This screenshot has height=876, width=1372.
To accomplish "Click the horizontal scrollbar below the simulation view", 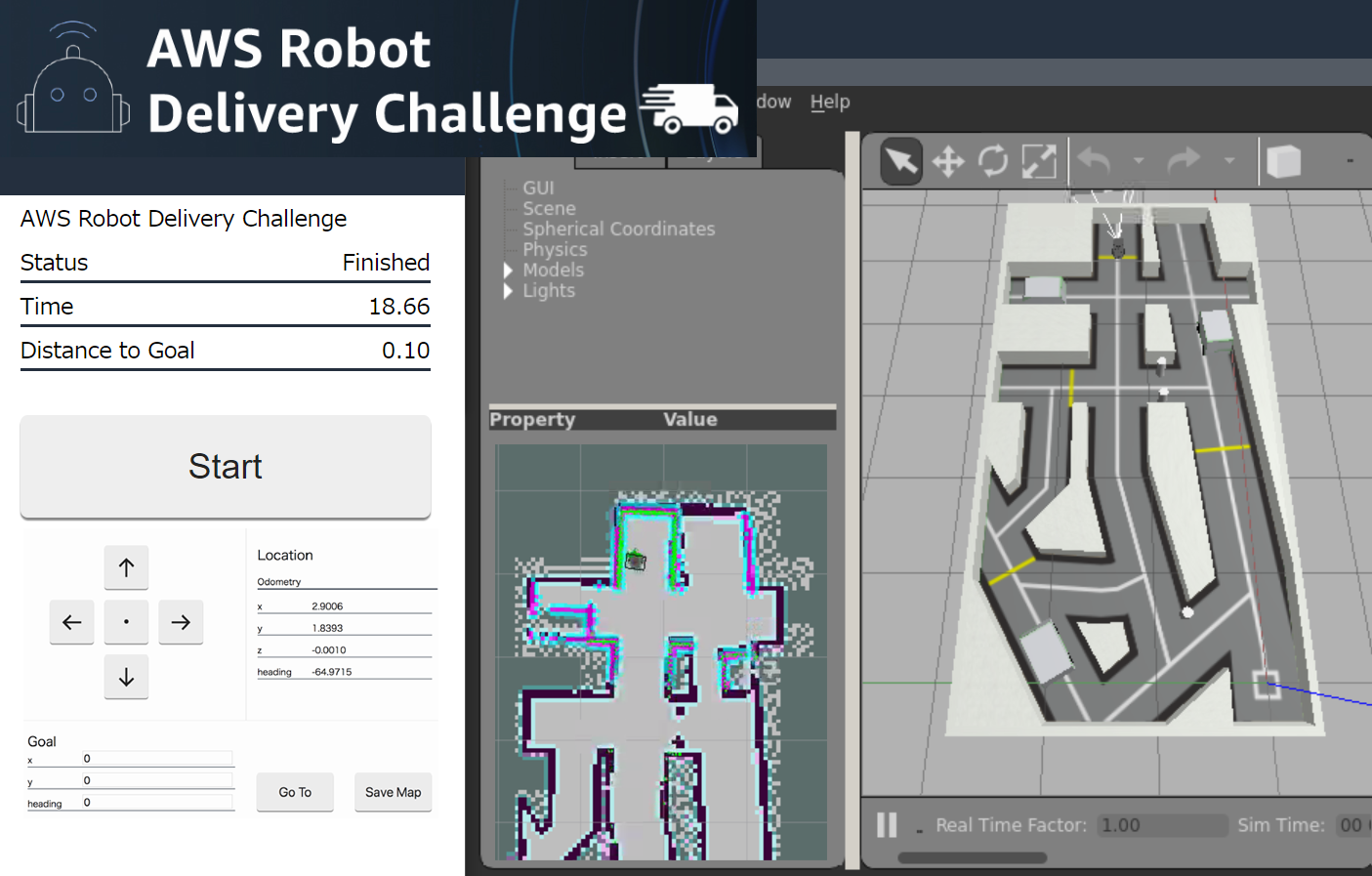I will (973, 858).
